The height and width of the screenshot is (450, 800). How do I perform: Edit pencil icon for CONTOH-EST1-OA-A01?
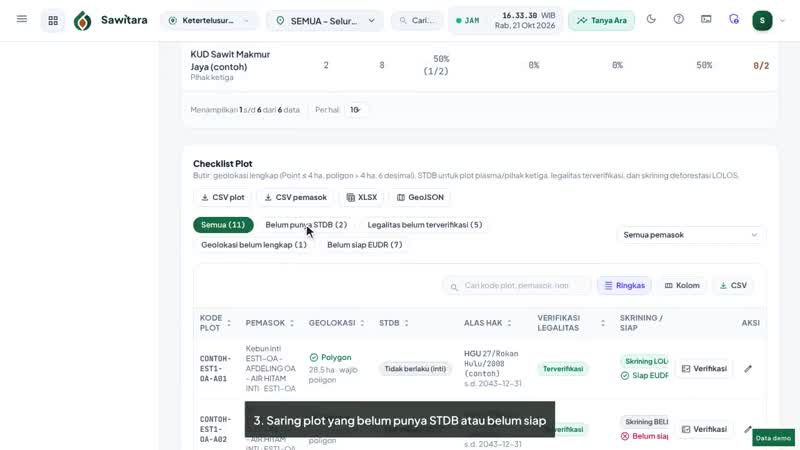tap(748, 369)
